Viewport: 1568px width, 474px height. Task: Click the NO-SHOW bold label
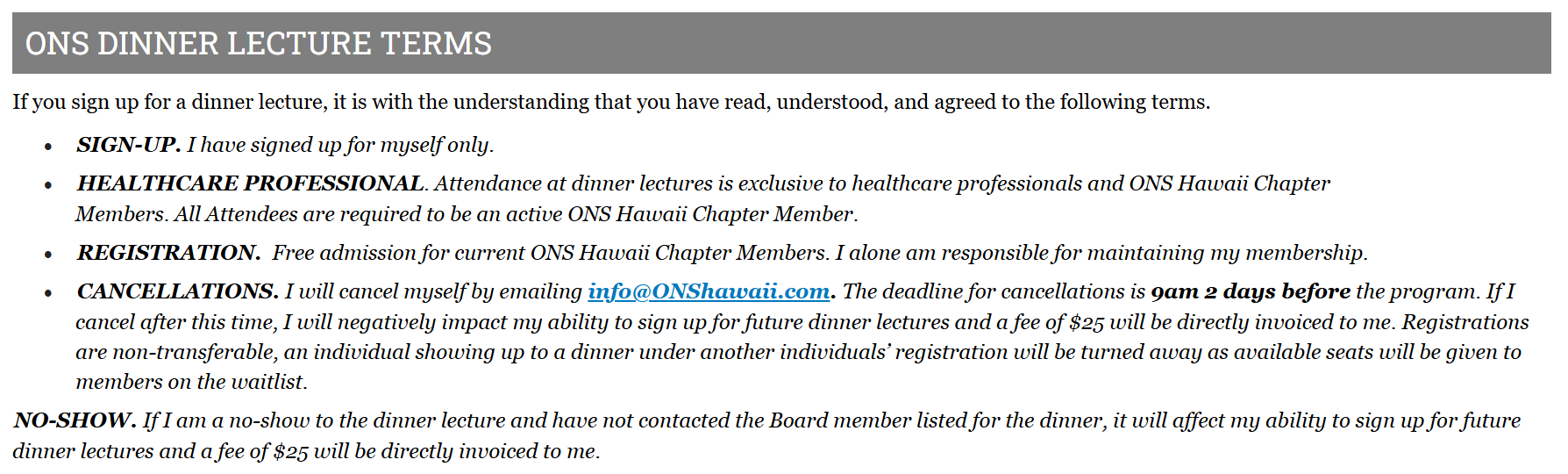75,420
